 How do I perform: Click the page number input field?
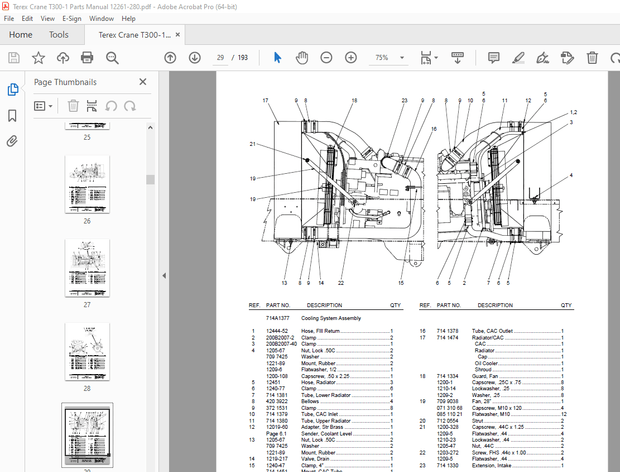coord(221,58)
